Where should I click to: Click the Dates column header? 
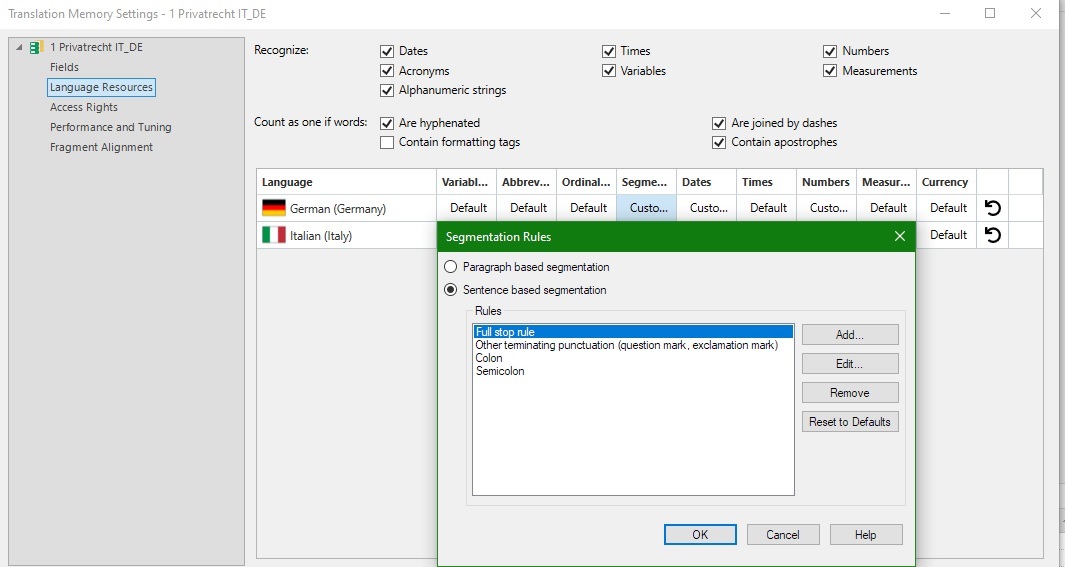706,182
